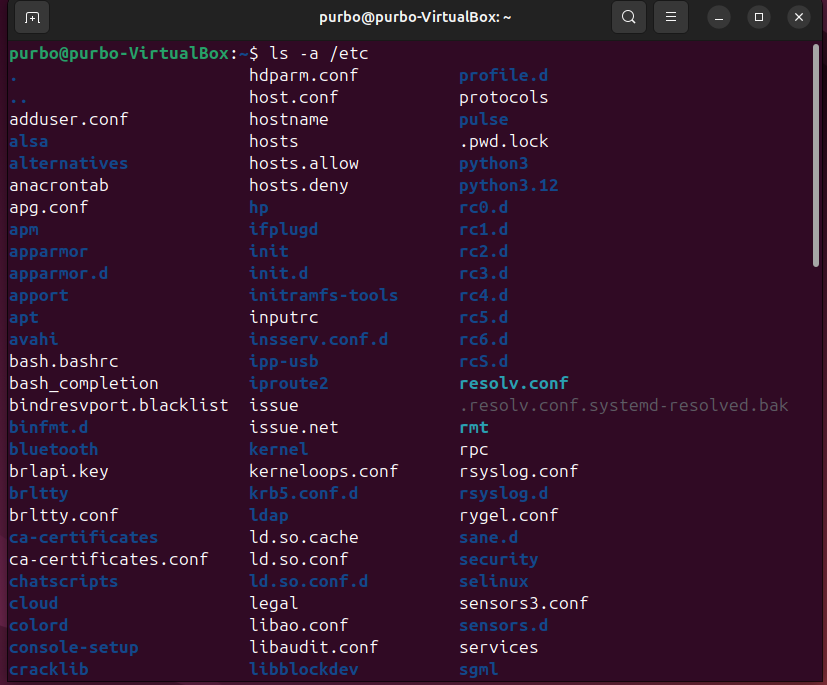This screenshot has width=827, height=685.
Task: Click bash.bashrc in the listing
Action: tap(64, 361)
